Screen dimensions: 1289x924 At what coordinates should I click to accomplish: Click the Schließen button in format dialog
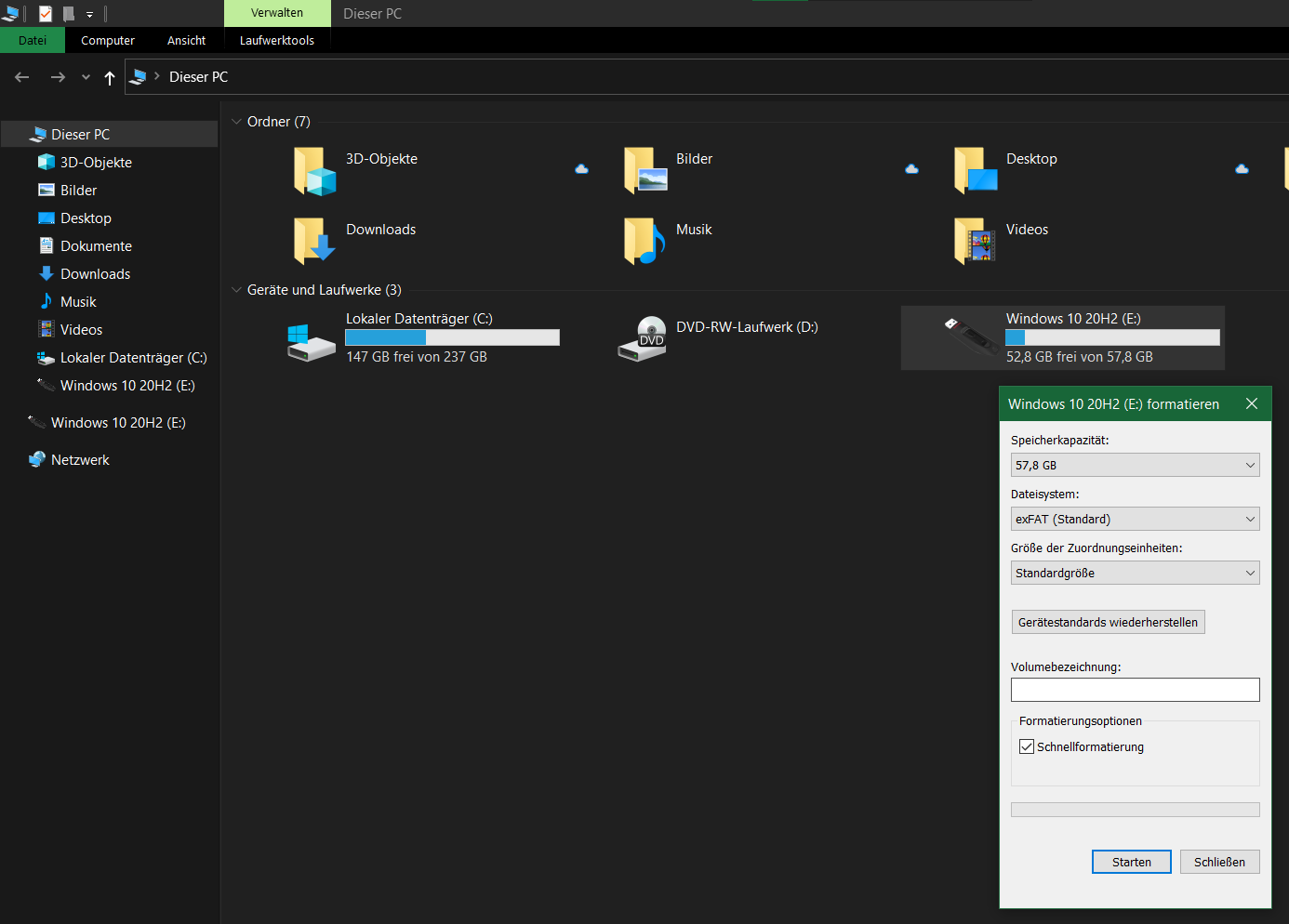pos(1219,862)
